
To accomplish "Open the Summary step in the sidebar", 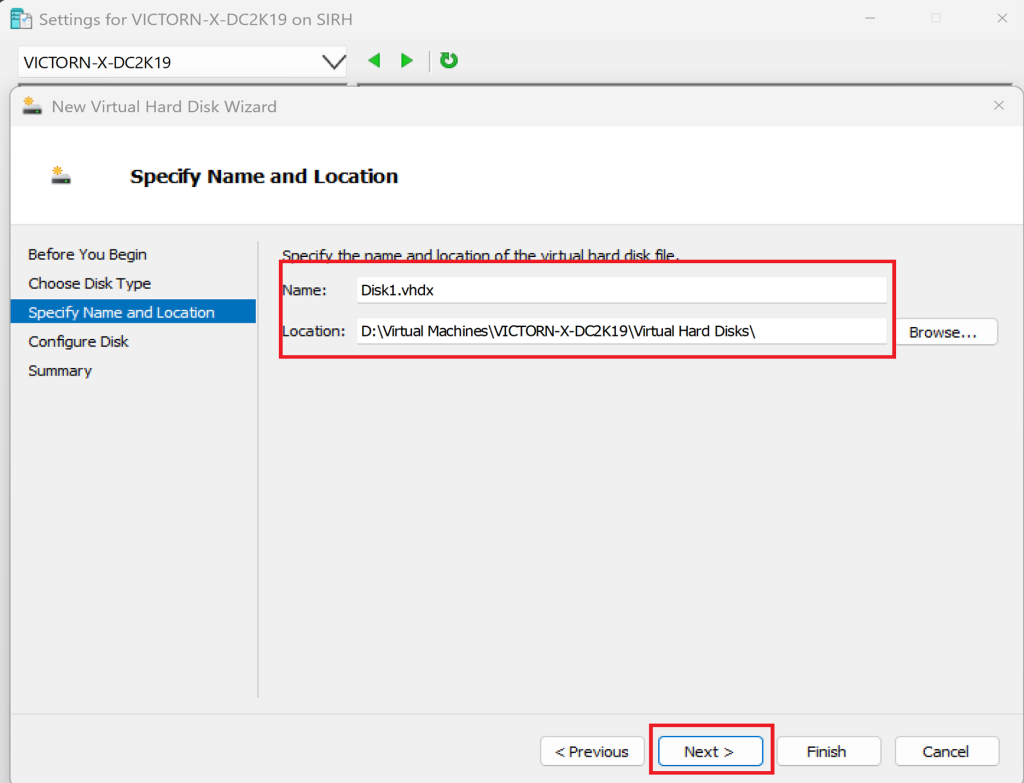I will (60, 370).
